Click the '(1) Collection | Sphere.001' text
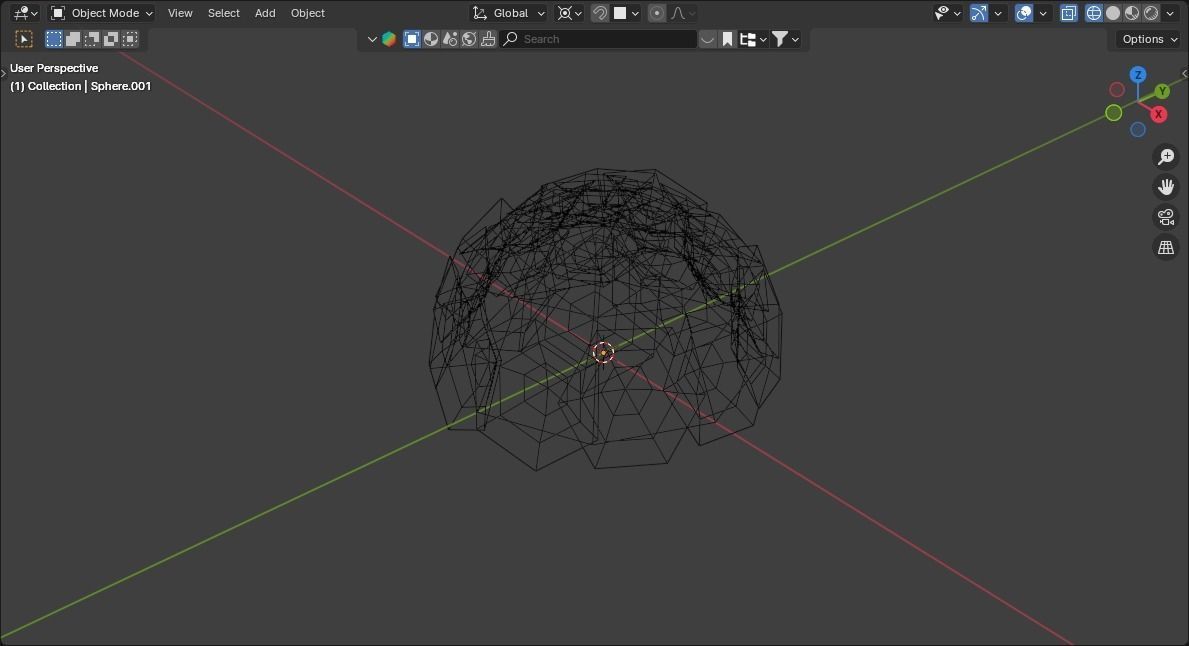The image size is (1189, 646). [80, 86]
